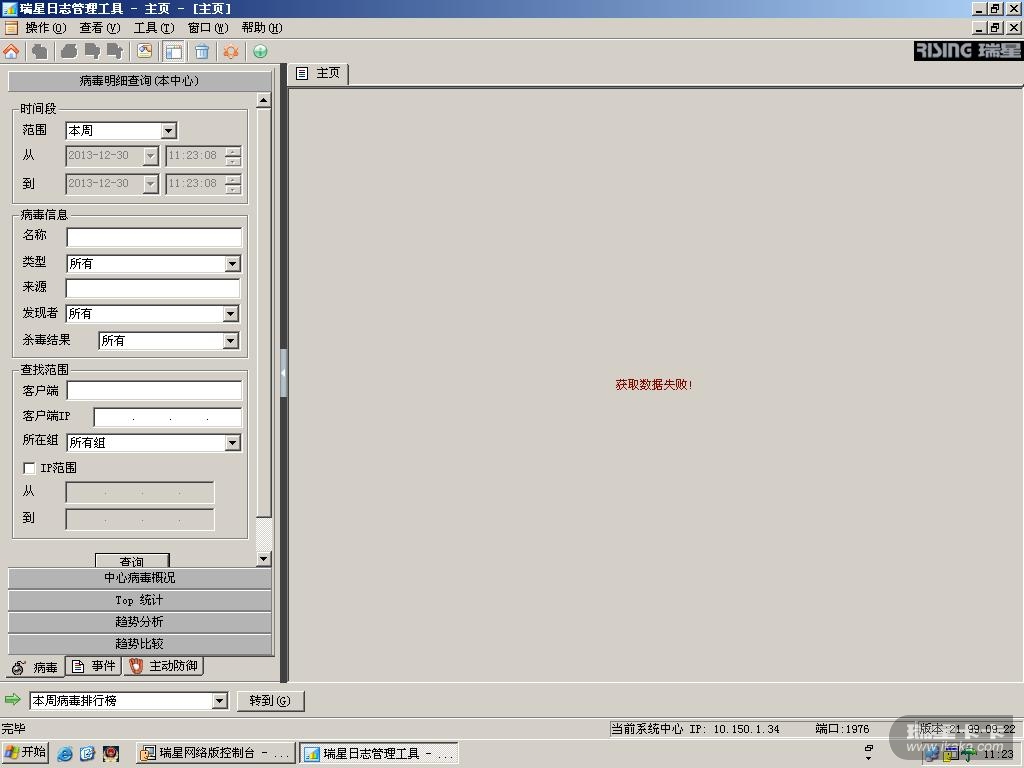Switch to the 事件 bottom tab
Screen dimensions: 1024x768
tap(94, 666)
